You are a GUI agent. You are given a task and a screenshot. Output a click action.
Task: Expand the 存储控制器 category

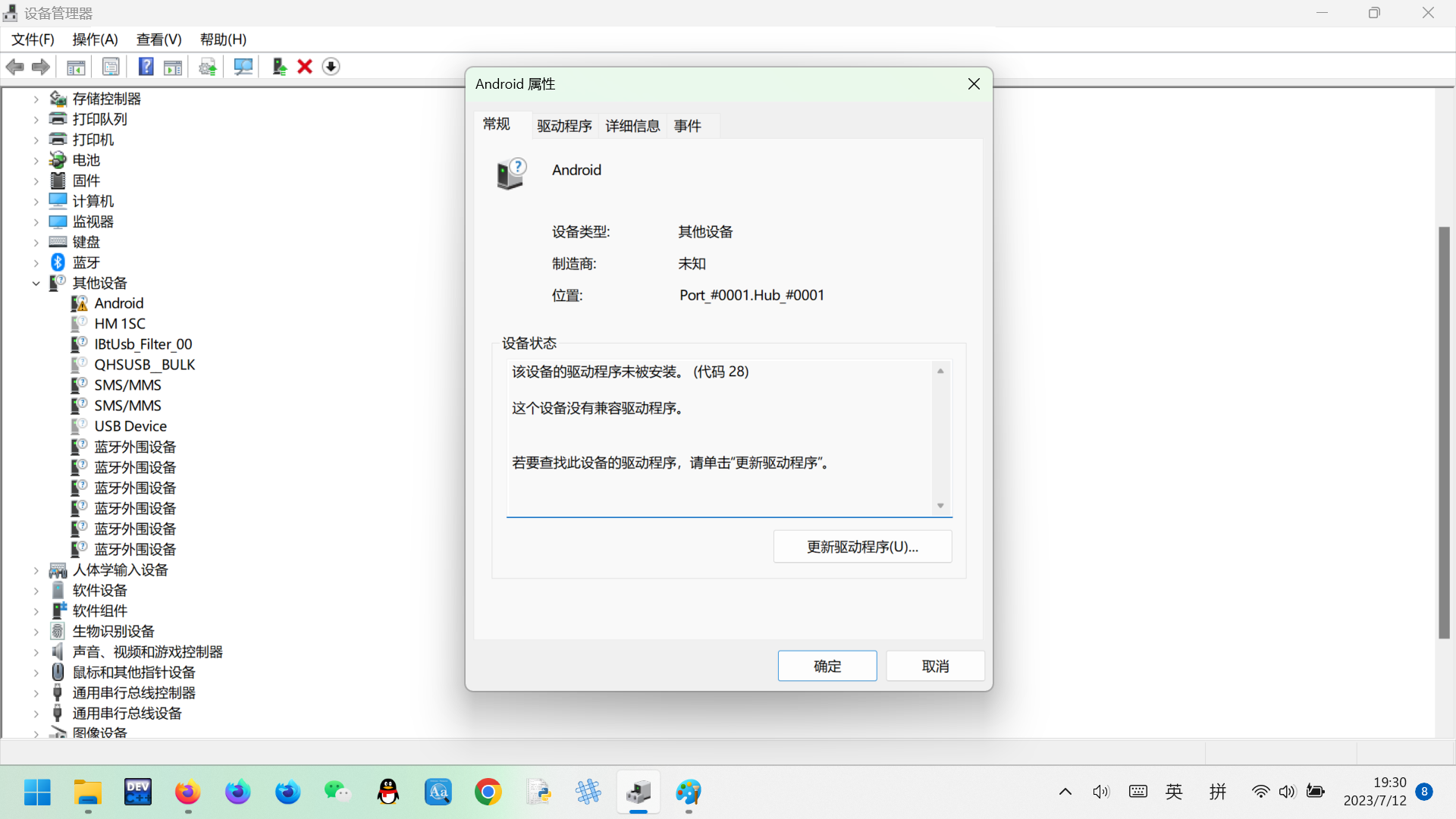coord(36,99)
